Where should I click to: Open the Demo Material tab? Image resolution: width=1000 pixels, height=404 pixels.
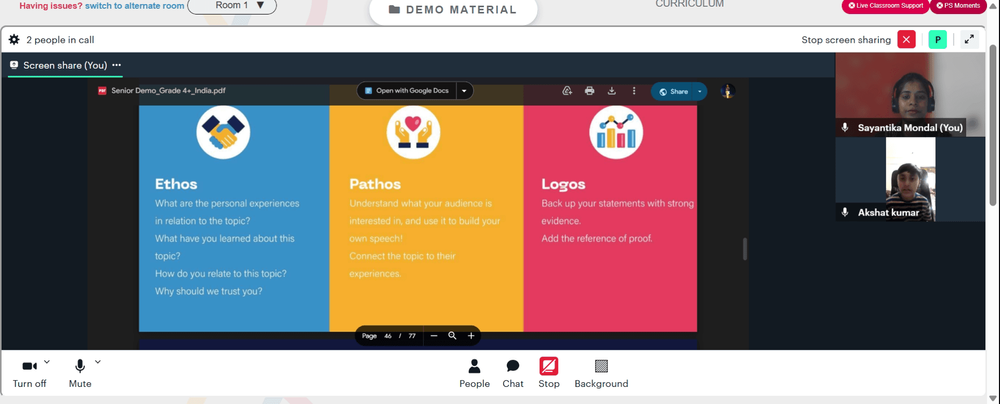(453, 10)
